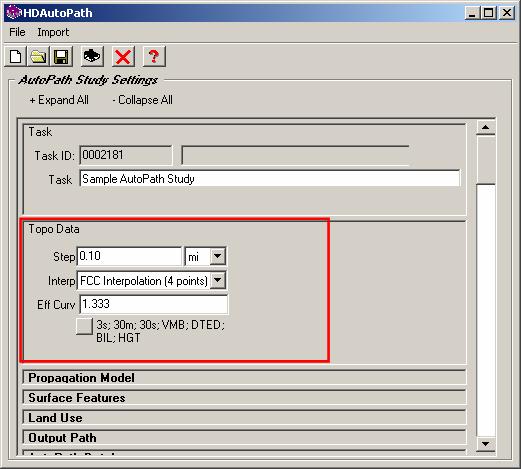Open the Import menu
The image size is (521, 469).
pyautogui.click(x=53, y=32)
